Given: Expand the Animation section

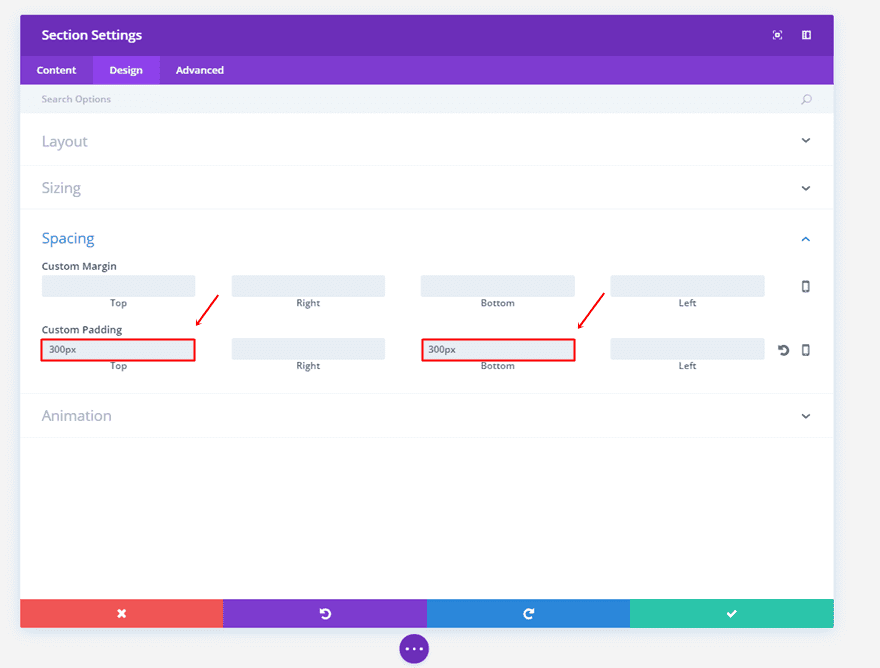Looking at the screenshot, I should [806, 415].
